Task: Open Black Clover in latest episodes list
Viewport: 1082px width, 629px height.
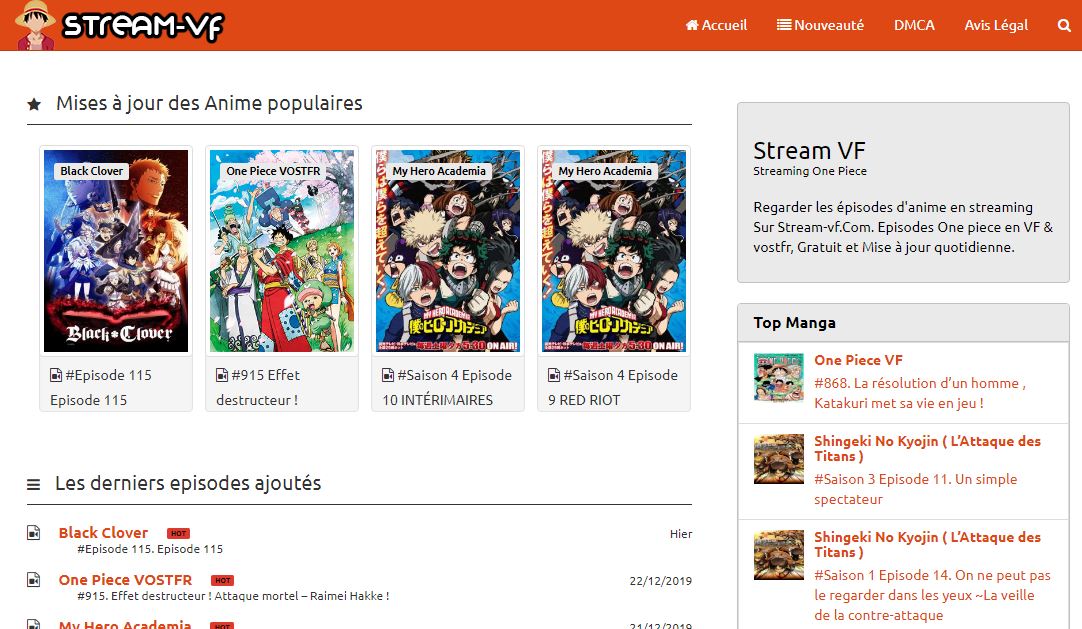Action: 104,533
